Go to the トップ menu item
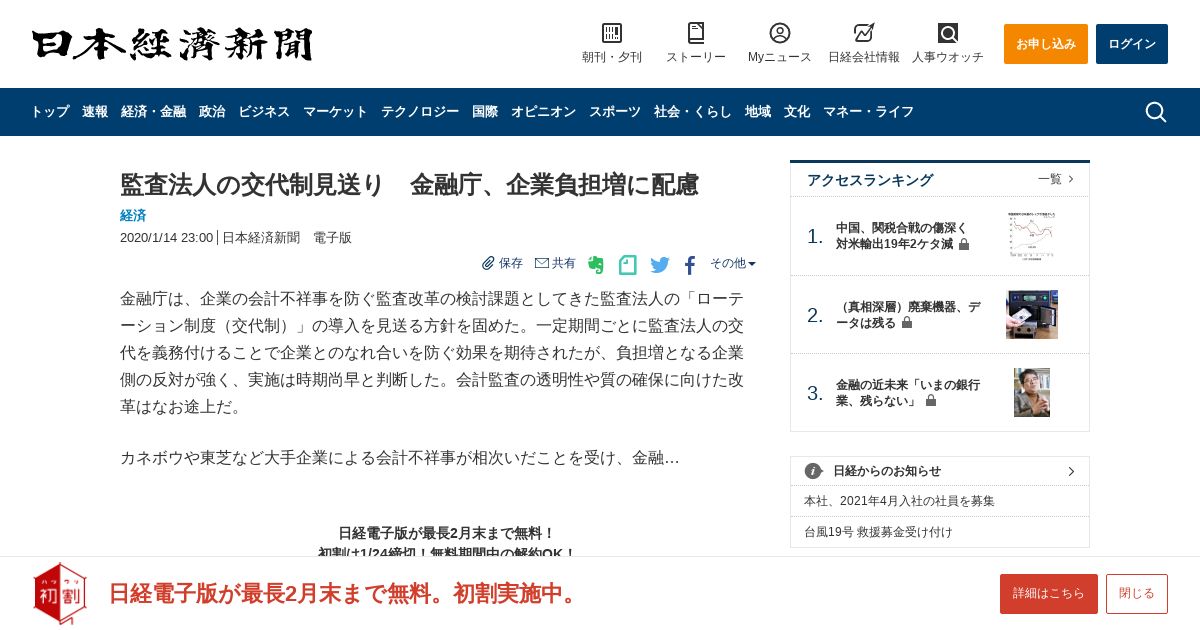The height and width of the screenshot is (630, 1200). [50, 112]
